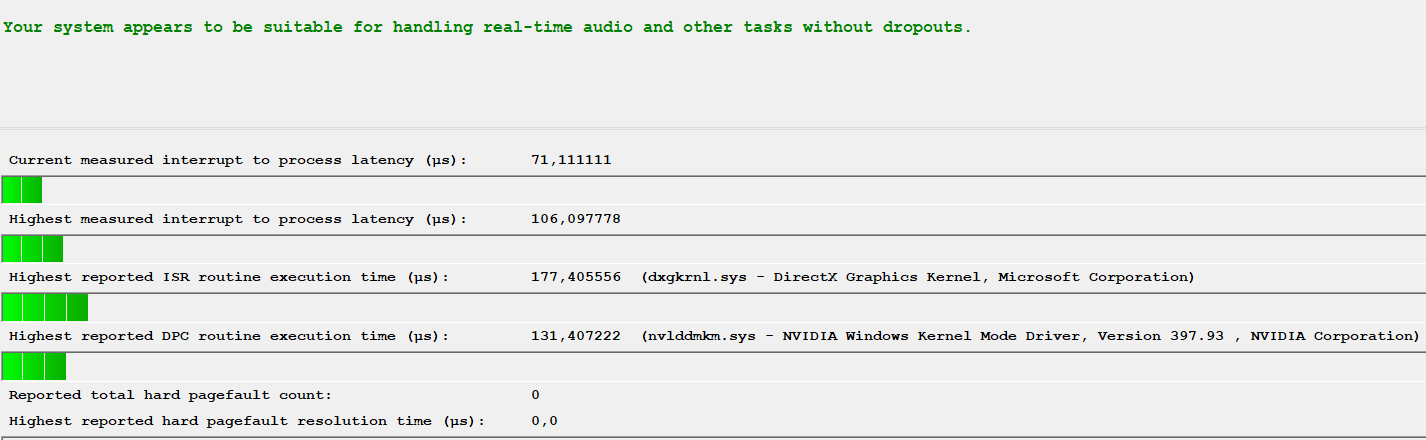Click the nvlddmkm.sys NVIDIA driver entry
Screen dimensions: 1426x440
click(x=1030, y=336)
